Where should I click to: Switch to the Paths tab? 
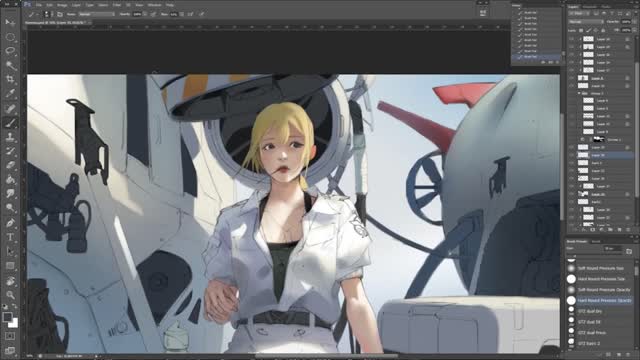[x=606, y=7]
